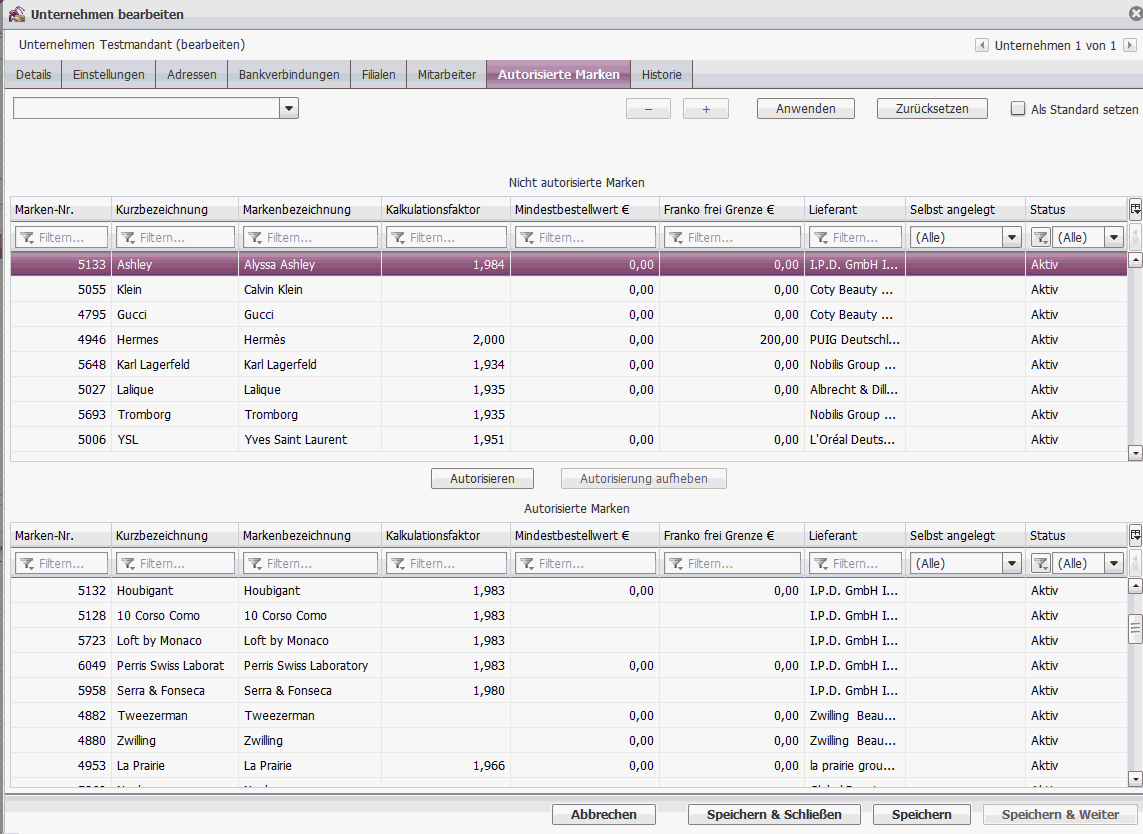Viewport: 1143px width, 834px height.
Task: Click the plain Speichern button
Action: pos(921,814)
